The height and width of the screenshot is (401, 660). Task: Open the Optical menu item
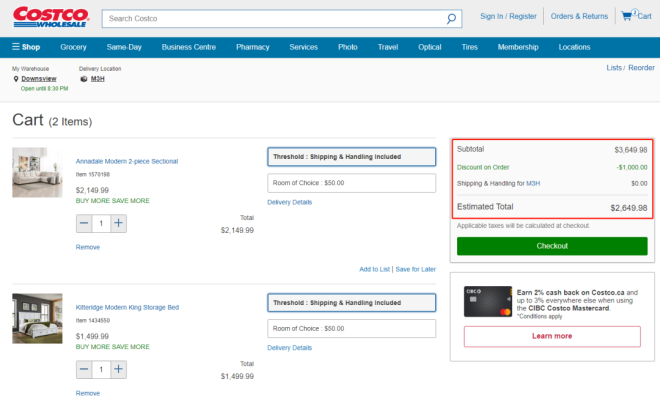(430, 47)
